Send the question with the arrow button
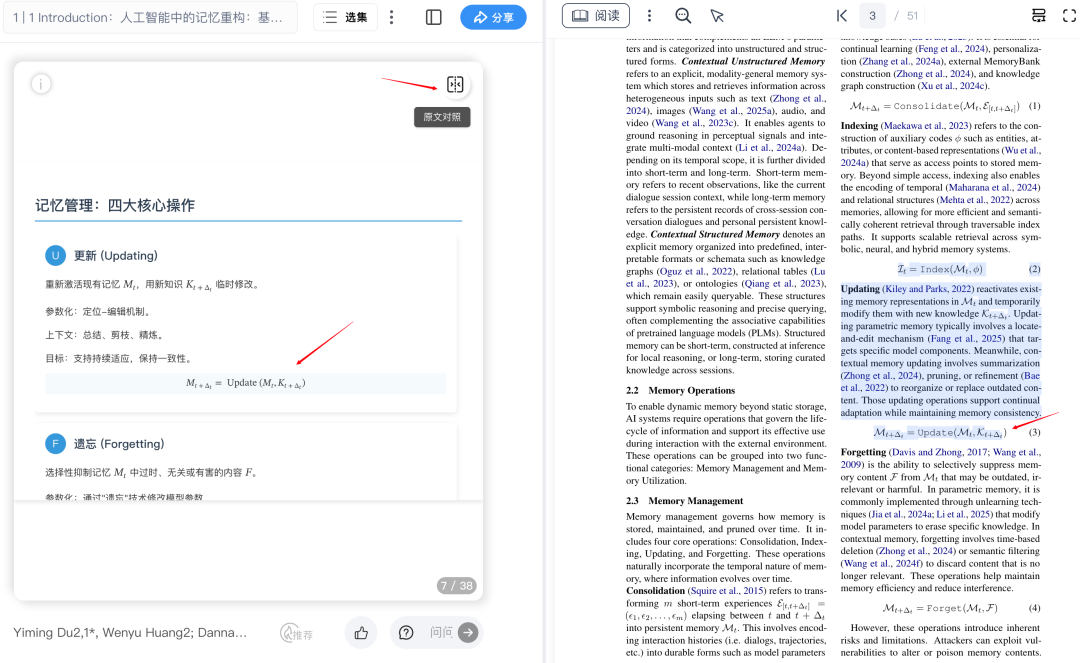 [468, 633]
